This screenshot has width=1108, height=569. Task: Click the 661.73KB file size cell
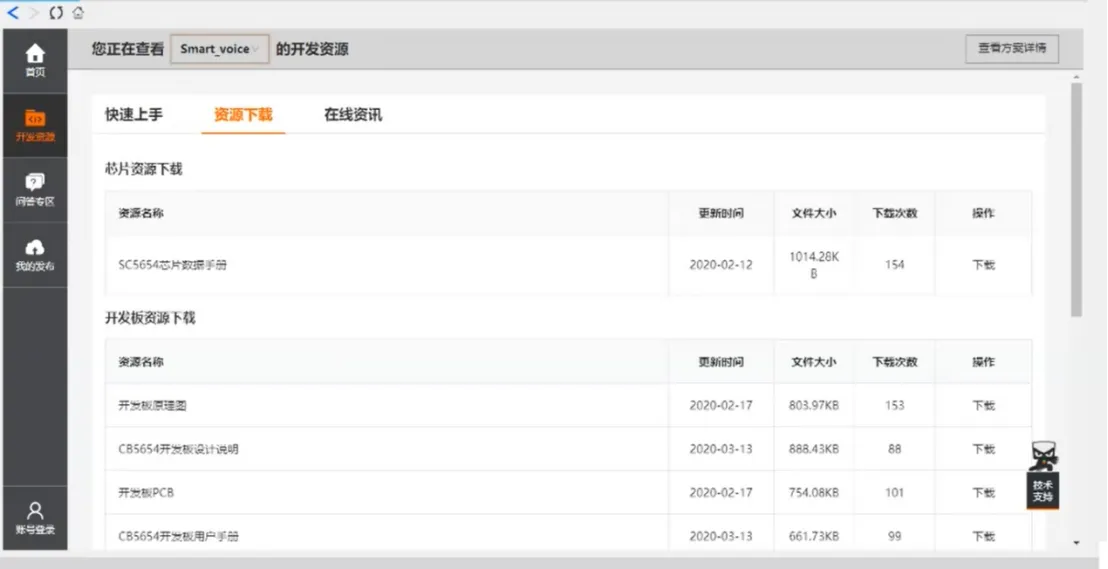coord(813,536)
